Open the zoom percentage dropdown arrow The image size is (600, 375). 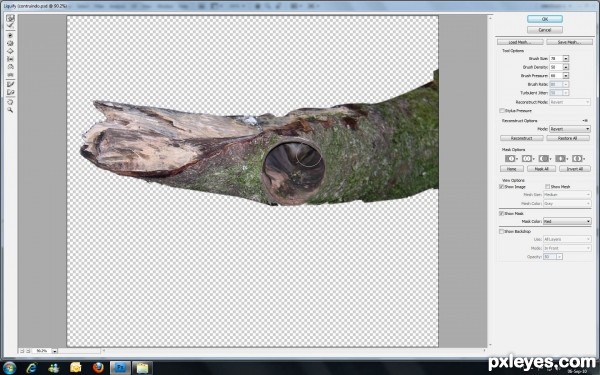pos(54,351)
